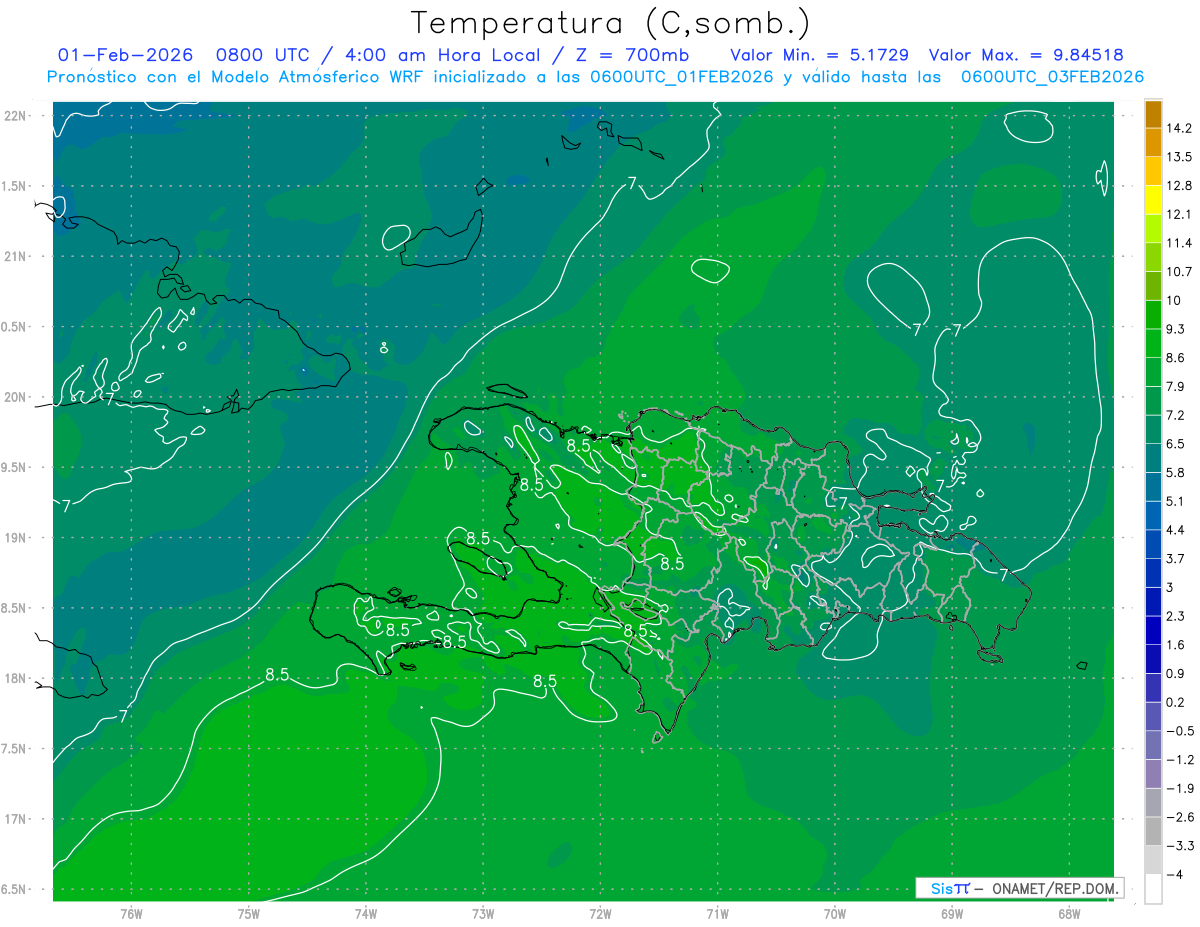Click the "74W" longitude axis label
The height and width of the screenshot is (927, 1200).
(365, 913)
